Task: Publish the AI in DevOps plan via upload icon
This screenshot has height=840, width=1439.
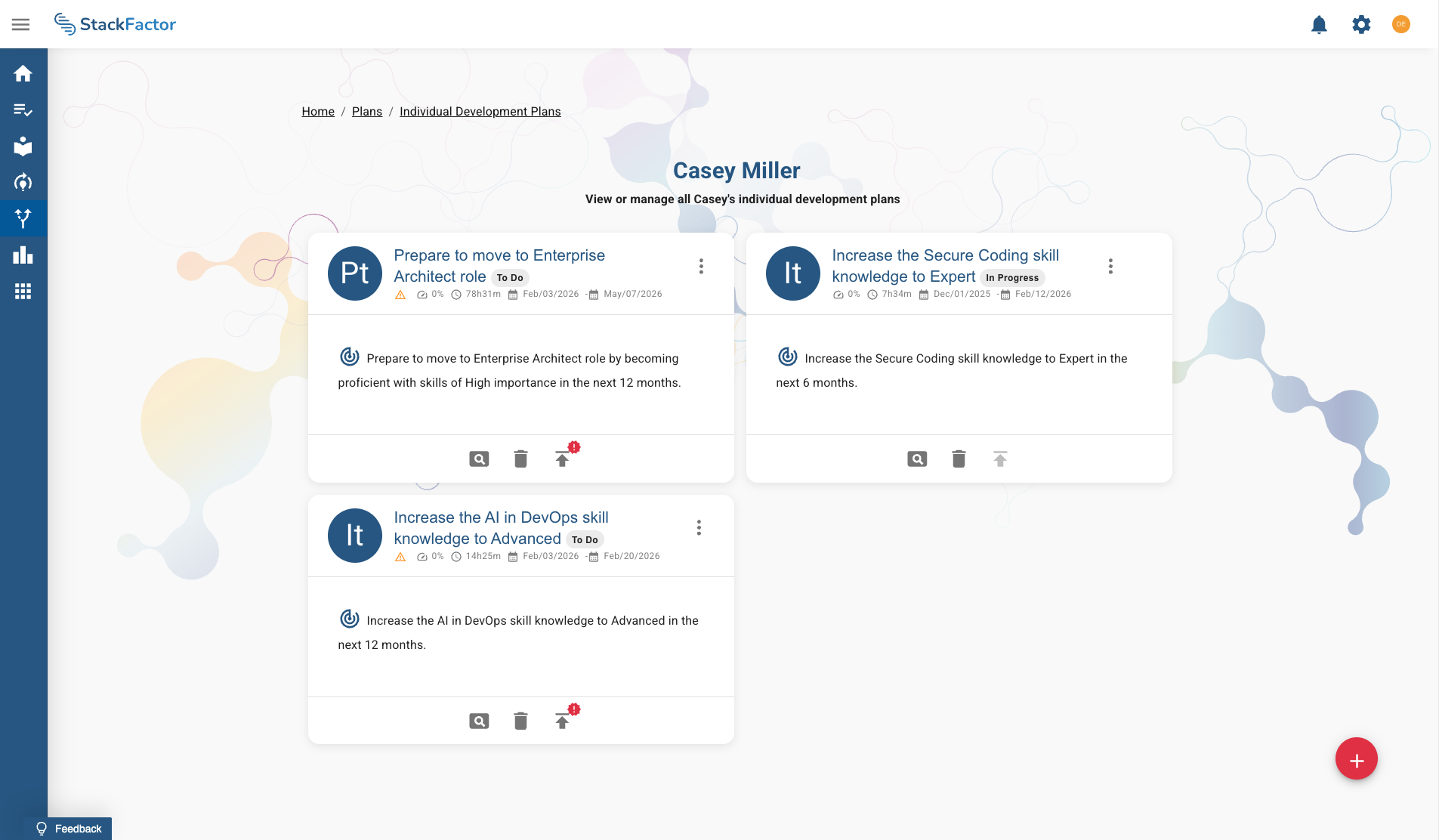Action: 563,721
